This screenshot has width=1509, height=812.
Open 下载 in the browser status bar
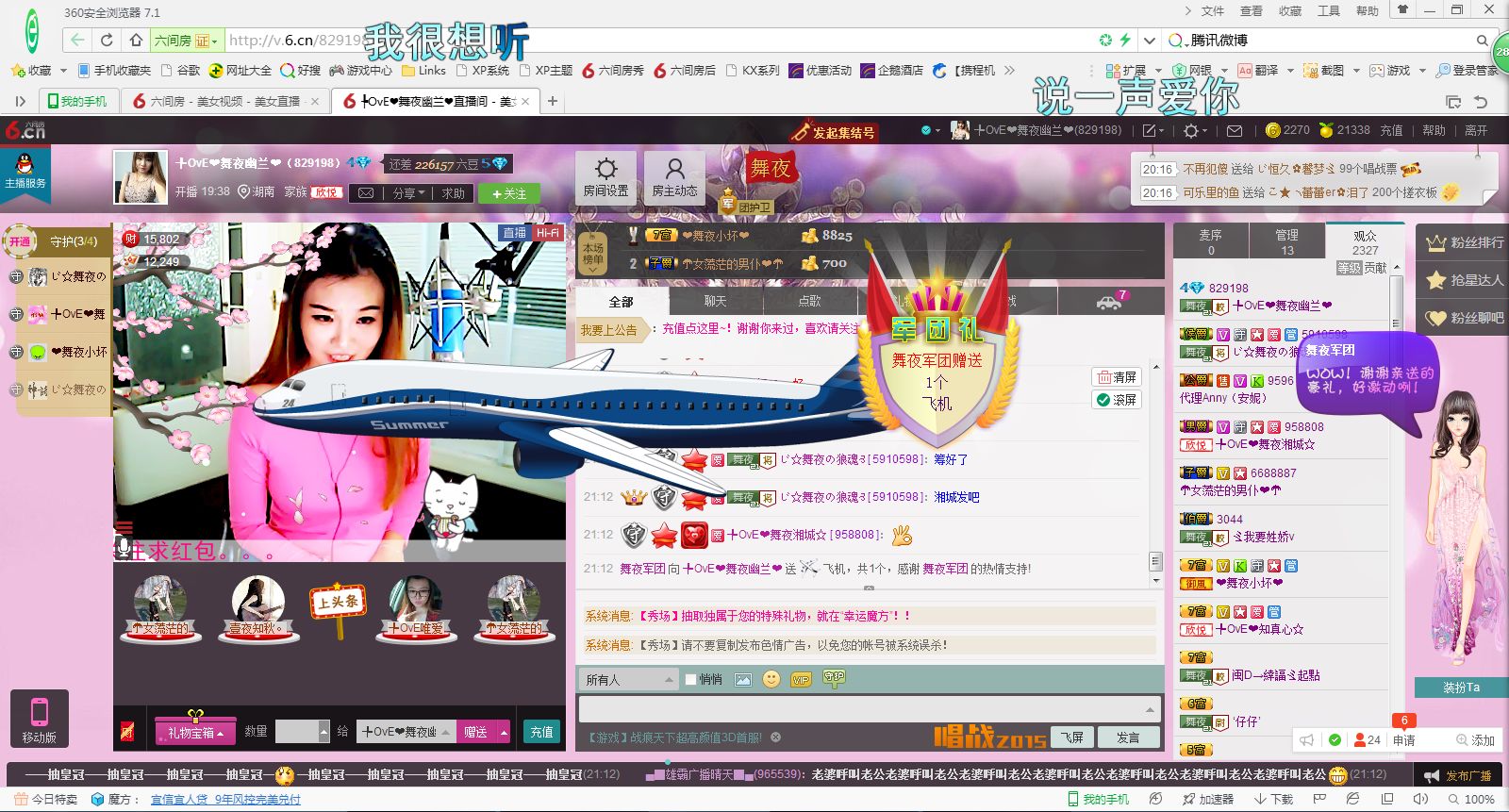[1275, 799]
